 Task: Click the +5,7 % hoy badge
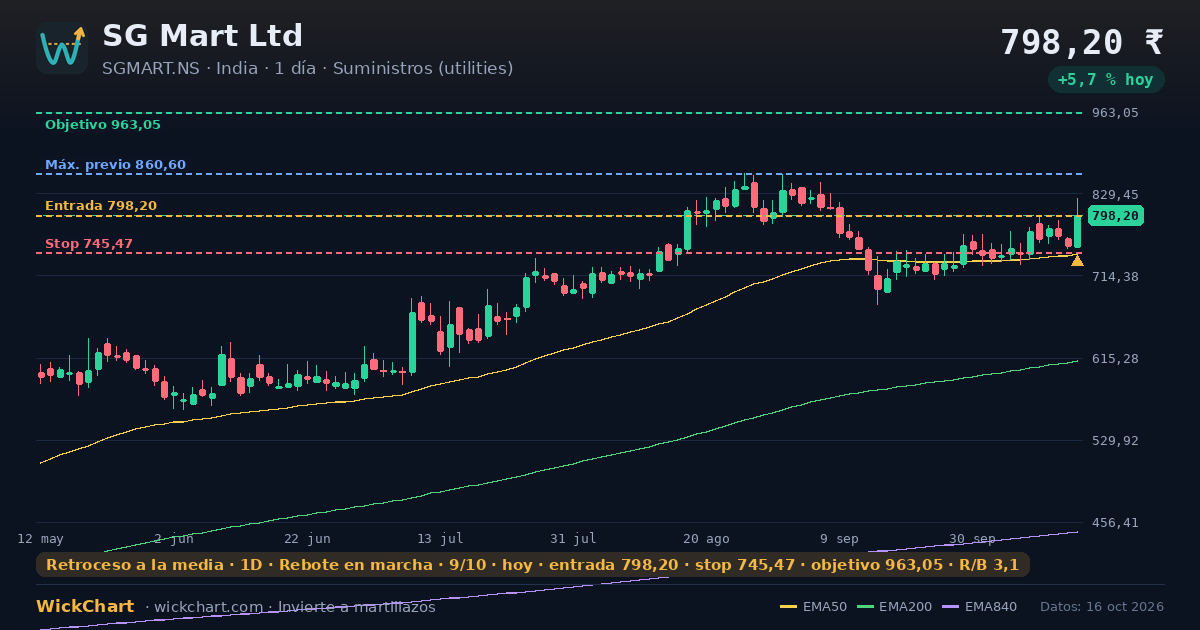pyautogui.click(x=1106, y=79)
